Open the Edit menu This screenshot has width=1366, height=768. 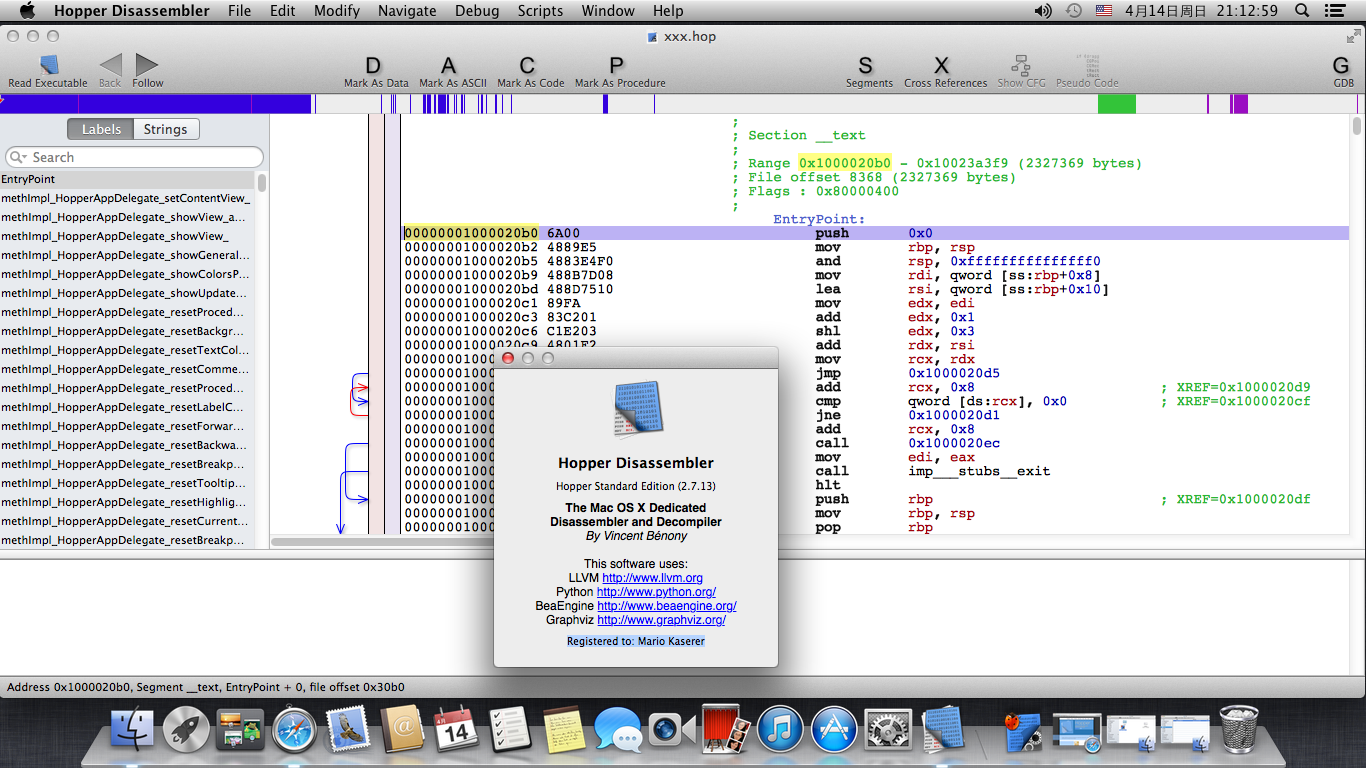pos(283,11)
